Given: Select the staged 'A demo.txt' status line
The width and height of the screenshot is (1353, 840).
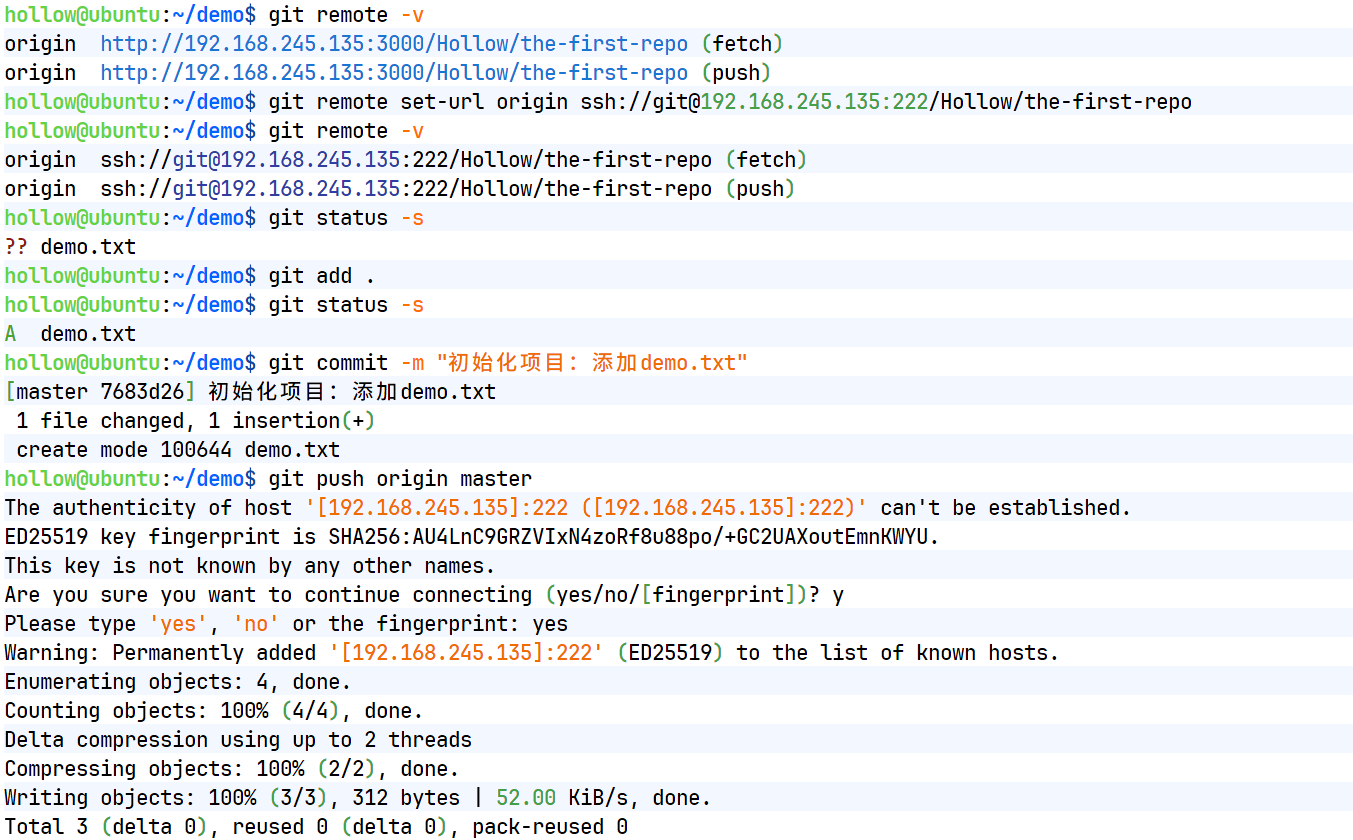Looking at the screenshot, I should pyautogui.click(x=70, y=334).
